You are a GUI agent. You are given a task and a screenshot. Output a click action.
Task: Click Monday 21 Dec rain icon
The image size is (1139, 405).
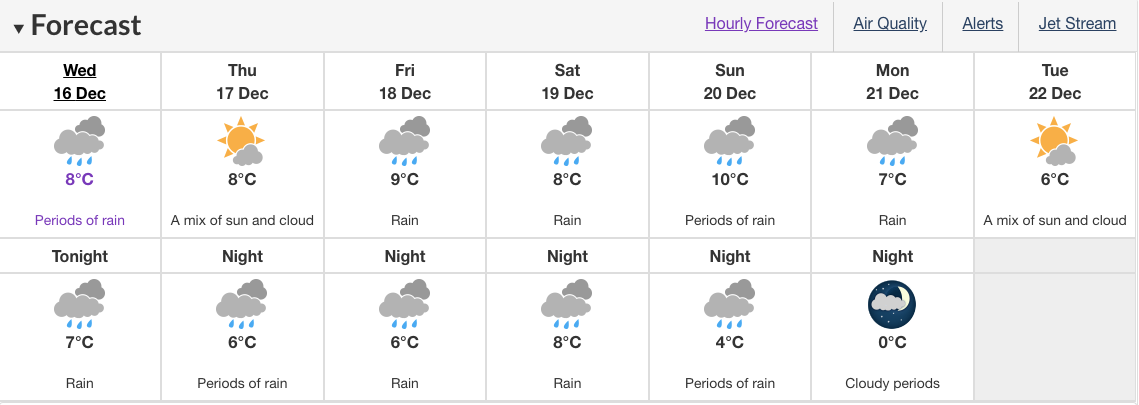pyautogui.click(x=893, y=141)
